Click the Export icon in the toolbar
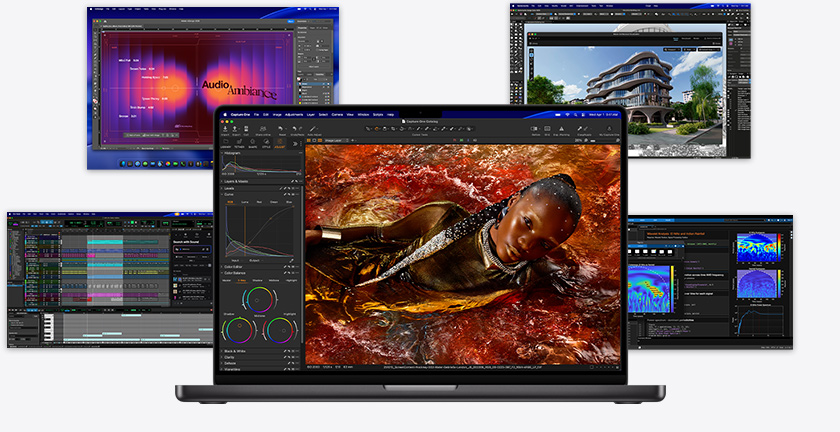This screenshot has width=840, height=432. coord(235,129)
